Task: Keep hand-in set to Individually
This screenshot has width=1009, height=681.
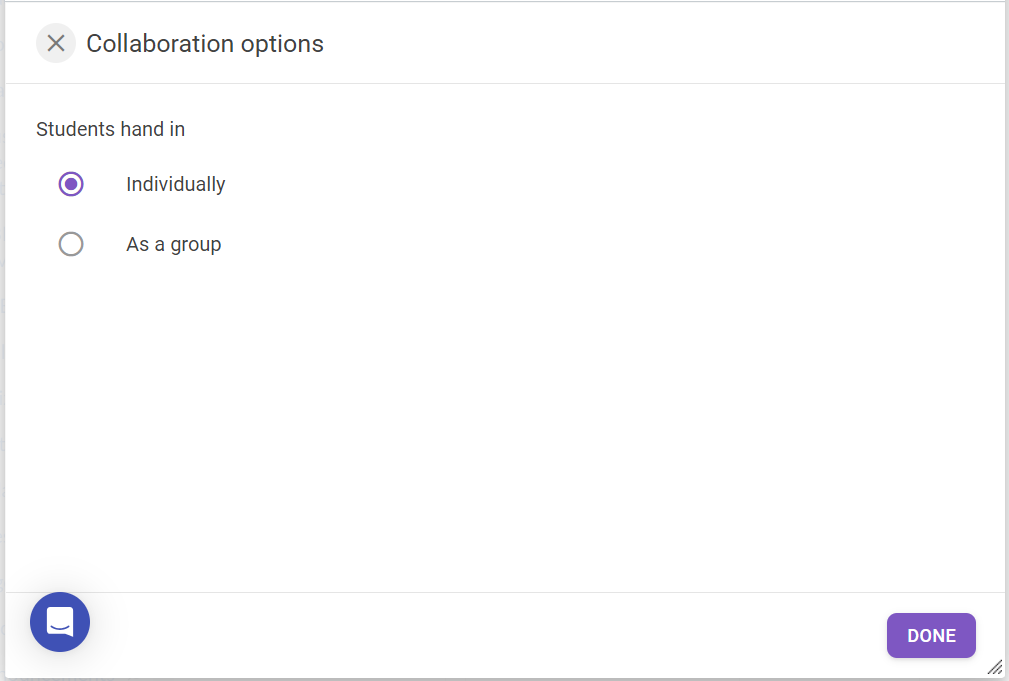Action: click(x=71, y=184)
